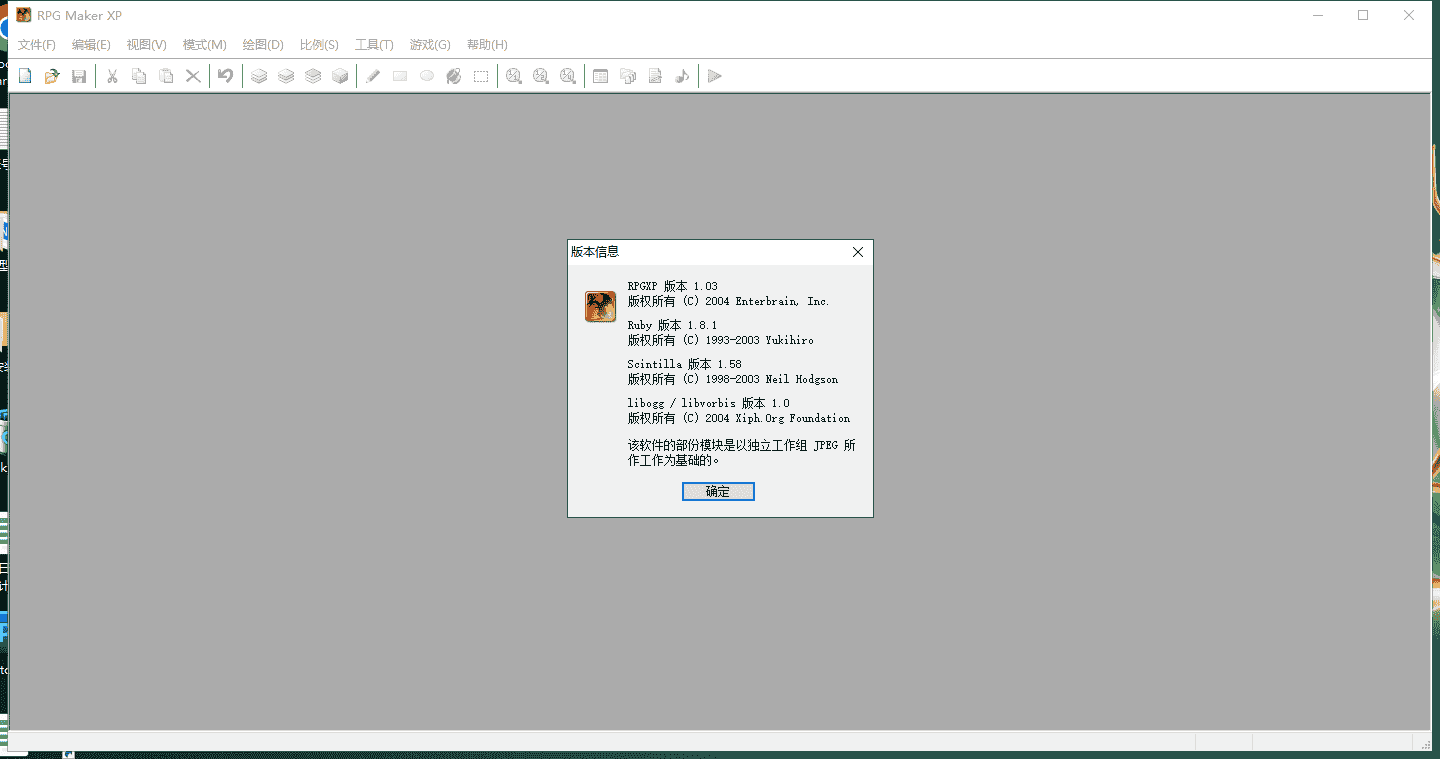Select the Undo icon
1440x759 pixels.
point(225,75)
